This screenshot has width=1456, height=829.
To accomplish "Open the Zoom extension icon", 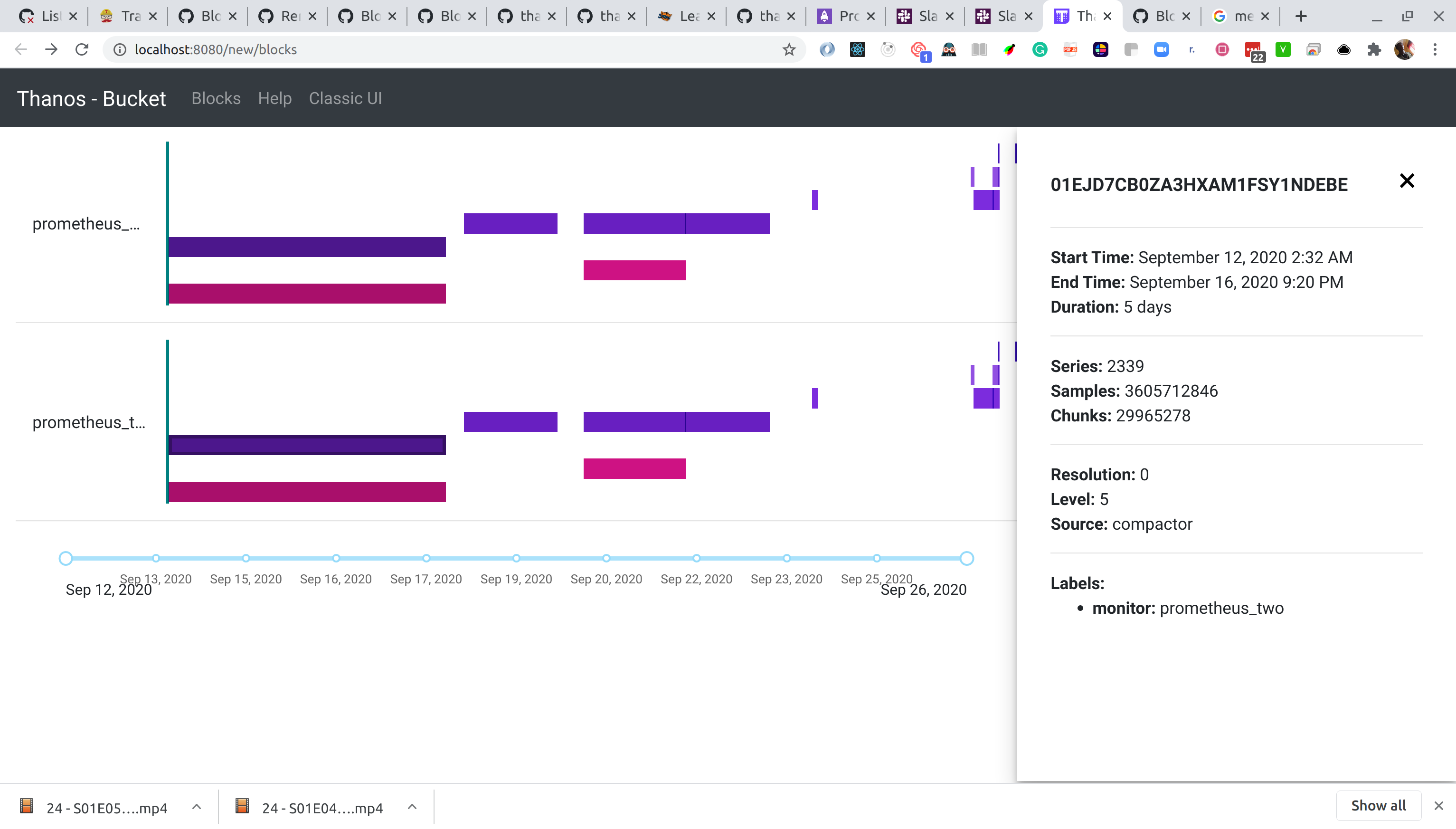I will coord(1161,49).
